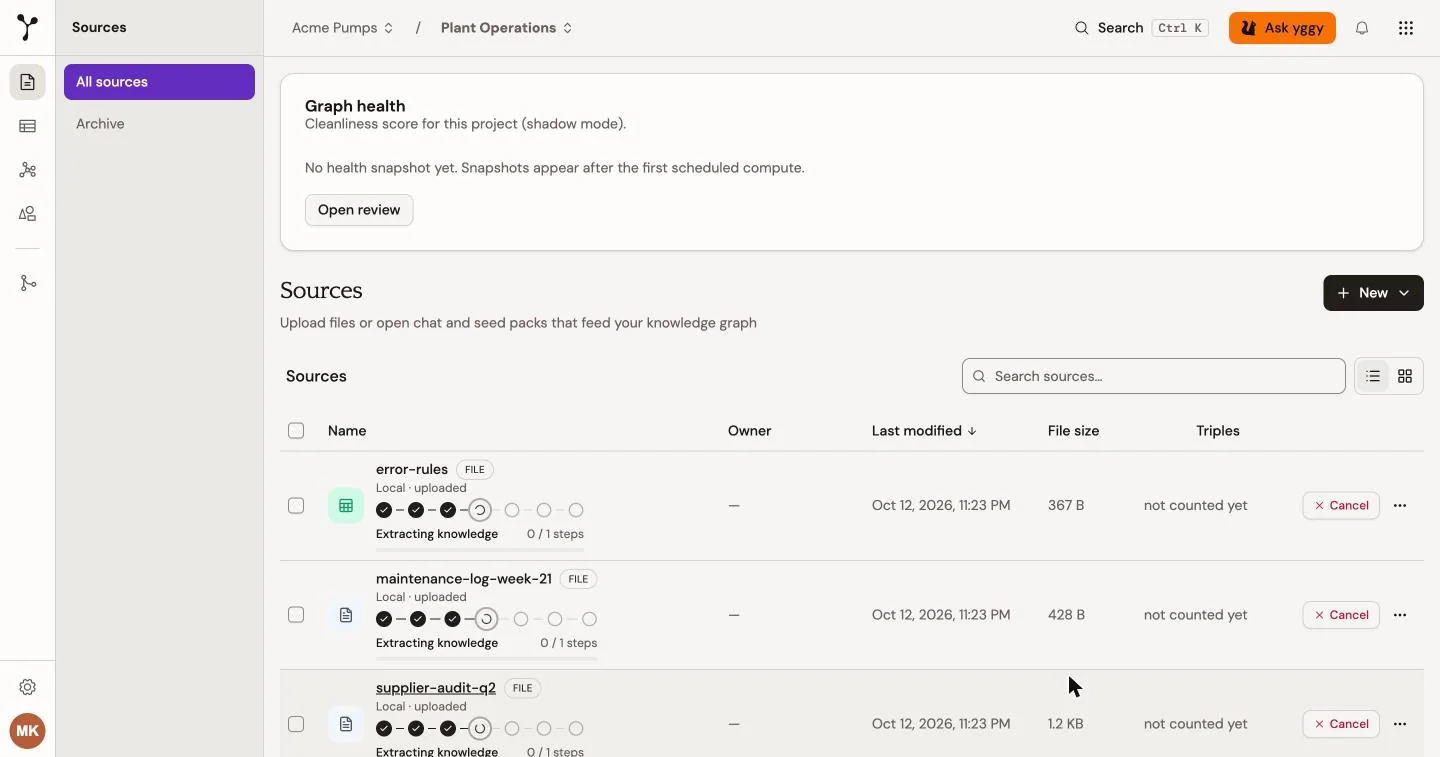Open the Acme Pumps organization switcher

pyautogui.click(x=342, y=28)
